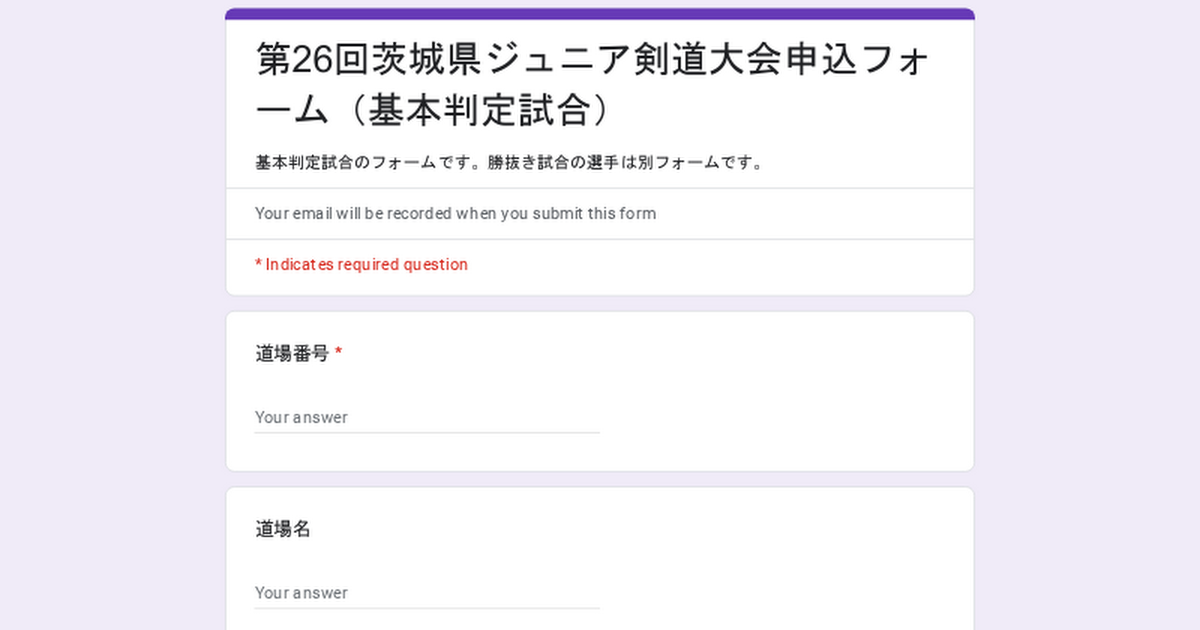Click the purple accent bar atop the form
This screenshot has height=630, width=1200.
[x=600, y=13]
